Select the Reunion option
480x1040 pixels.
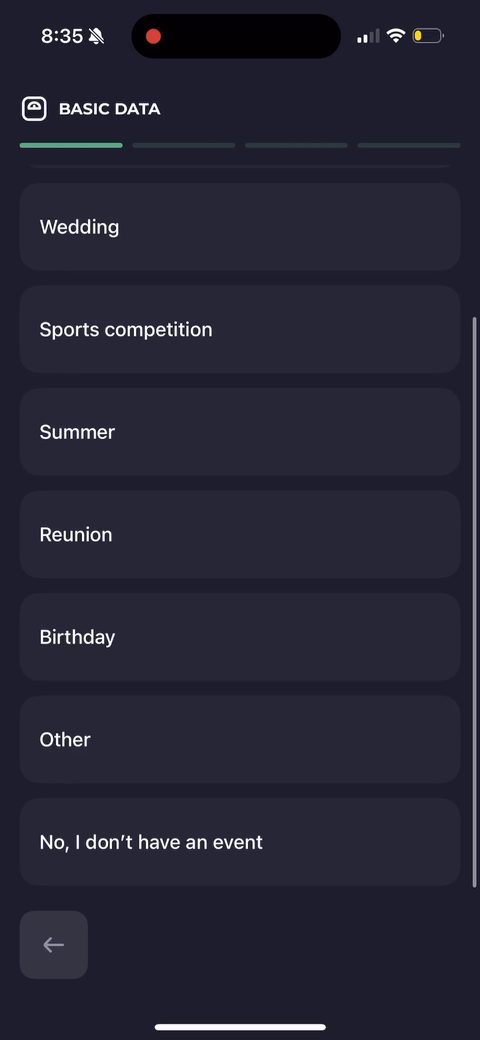coord(240,535)
